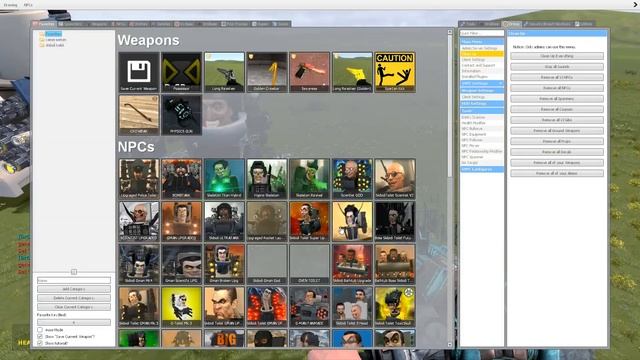Viewport: 640px width, 360px height.
Task: Spawn the Gman Broken Upg NPC
Action: click(x=224, y=264)
